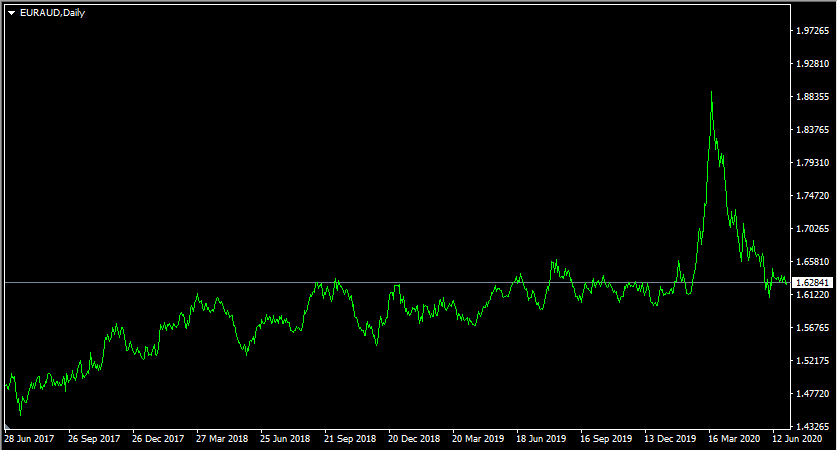Image resolution: width=838 pixels, height=450 pixels.
Task: Select the 28 Jun 2017 date label
Action: 29,439
